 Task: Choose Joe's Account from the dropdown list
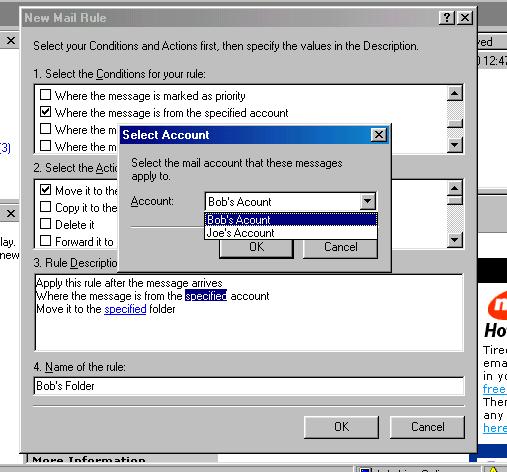pyautogui.click(x=291, y=233)
